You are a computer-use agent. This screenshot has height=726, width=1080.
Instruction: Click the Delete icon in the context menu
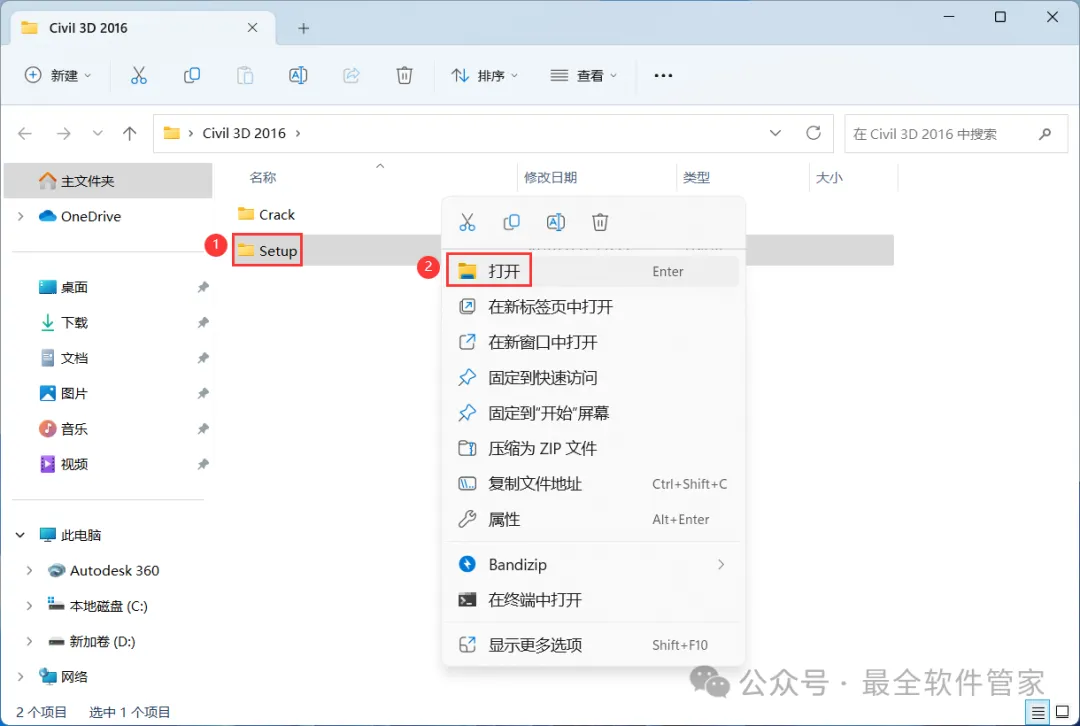click(x=600, y=222)
